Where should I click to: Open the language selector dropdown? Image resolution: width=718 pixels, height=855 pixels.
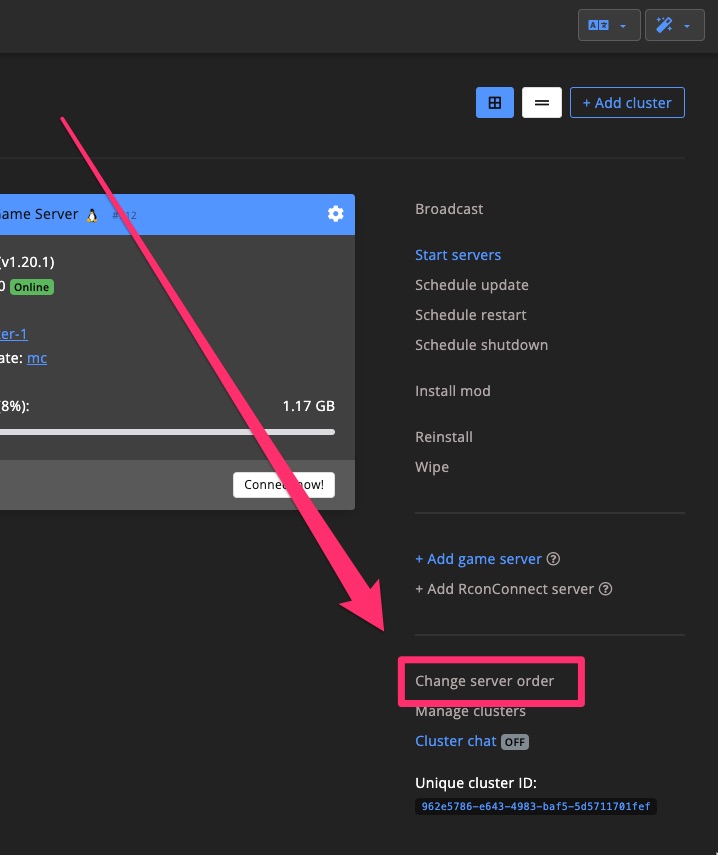point(608,25)
